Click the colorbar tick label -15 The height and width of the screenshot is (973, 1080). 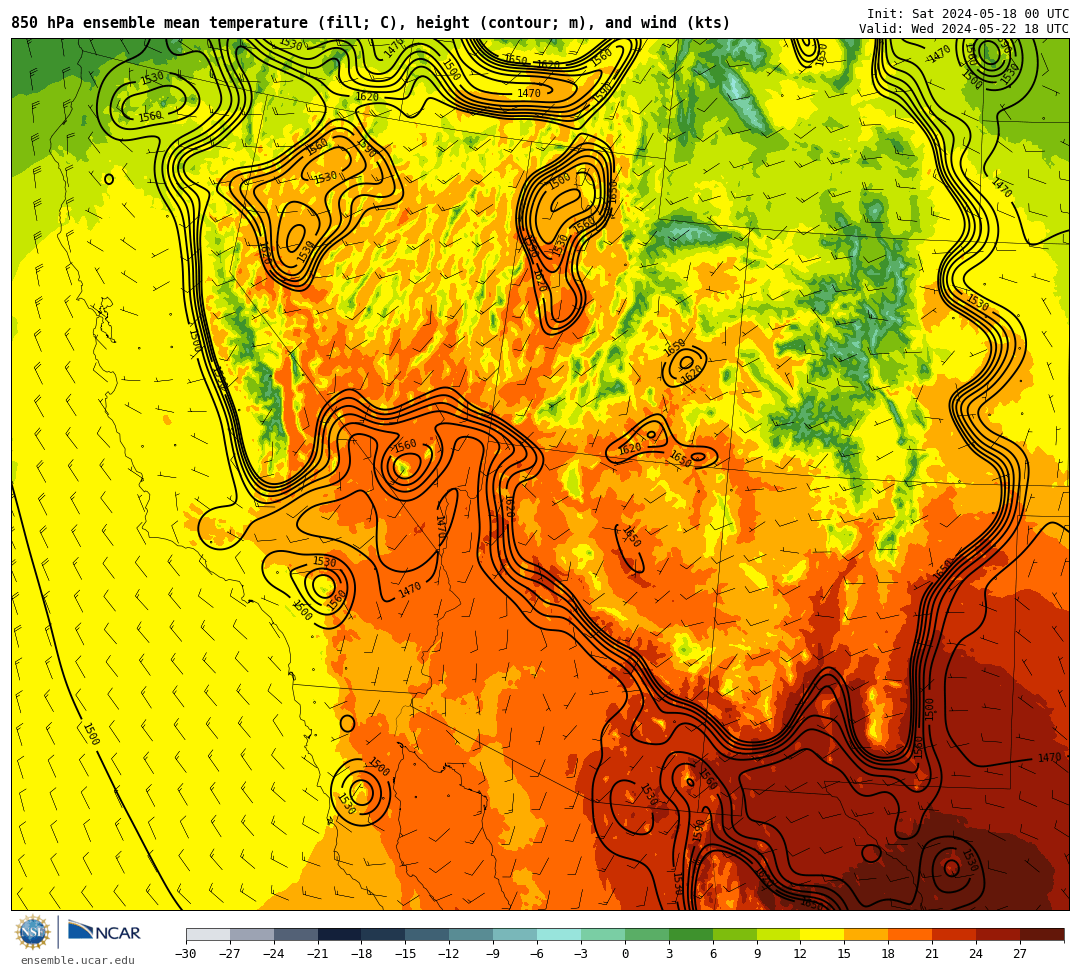pos(405,954)
